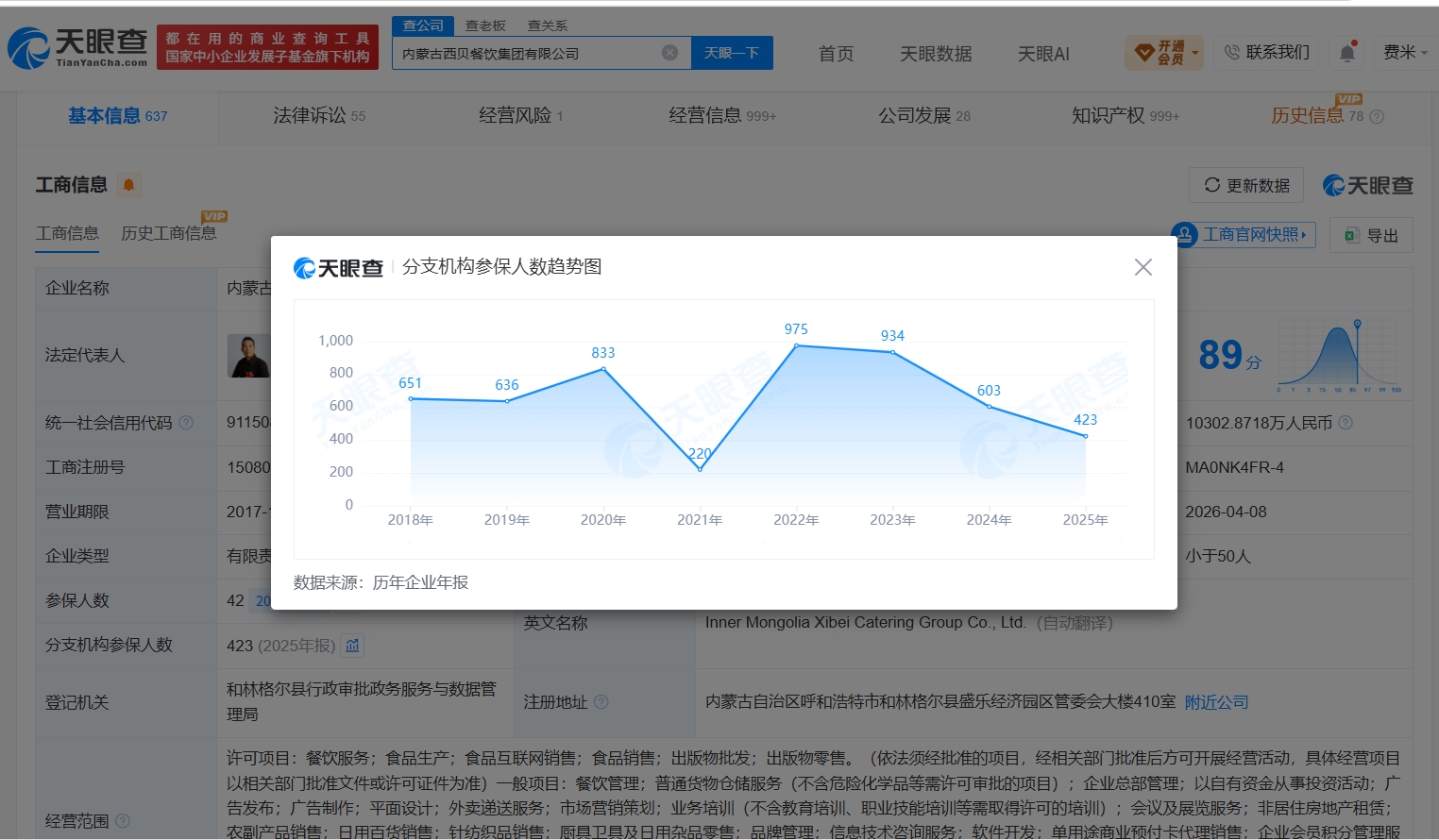Image resolution: width=1439 pixels, height=840 pixels.
Task: Open 天眼数据 in the top navigation
Action: pos(936,54)
